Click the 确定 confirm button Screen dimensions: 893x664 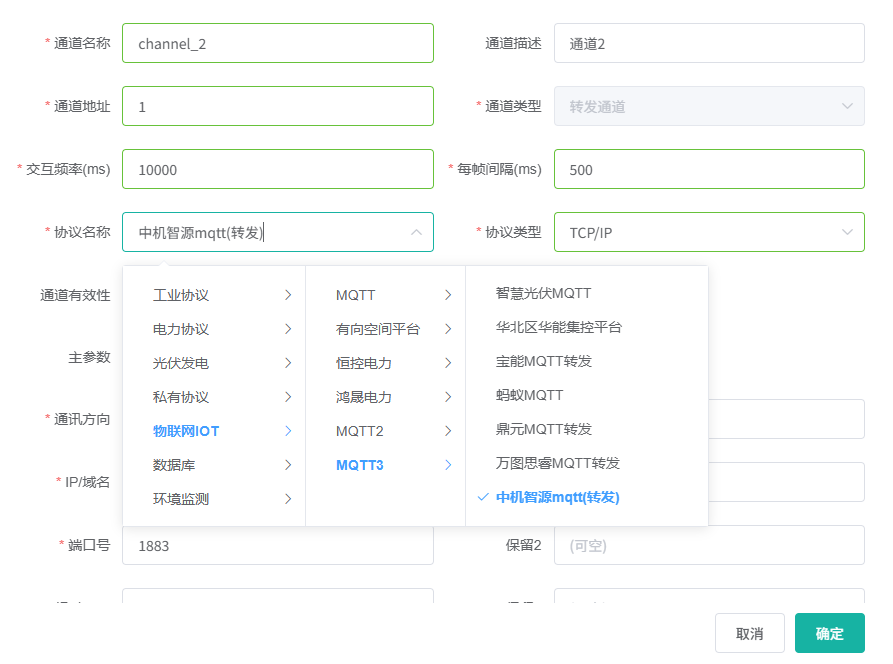pyautogui.click(x=829, y=634)
